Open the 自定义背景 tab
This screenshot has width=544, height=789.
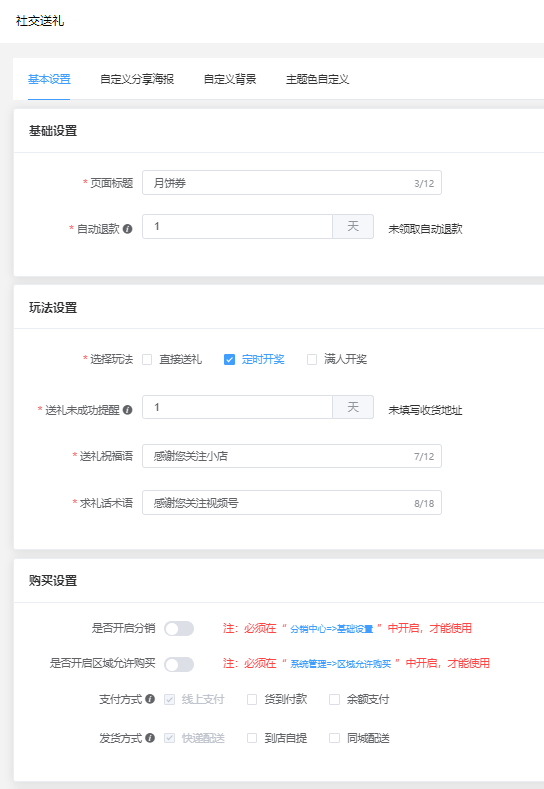click(230, 79)
